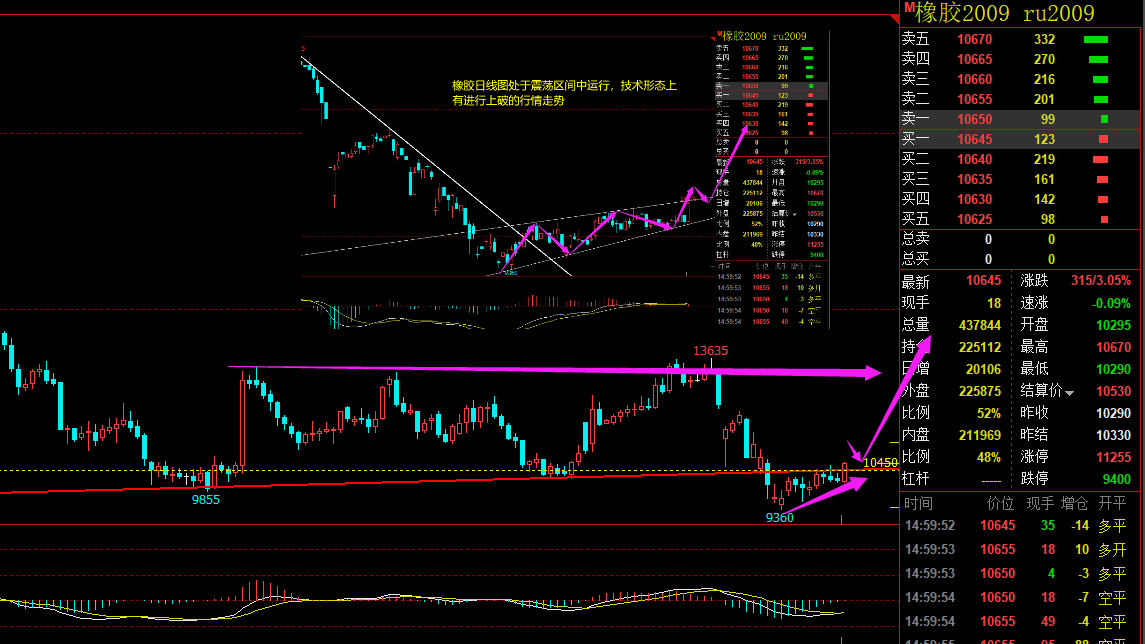Click the green volume bar for 卖五
The image size is (1145, 644).
click(x=1096, y=39)
